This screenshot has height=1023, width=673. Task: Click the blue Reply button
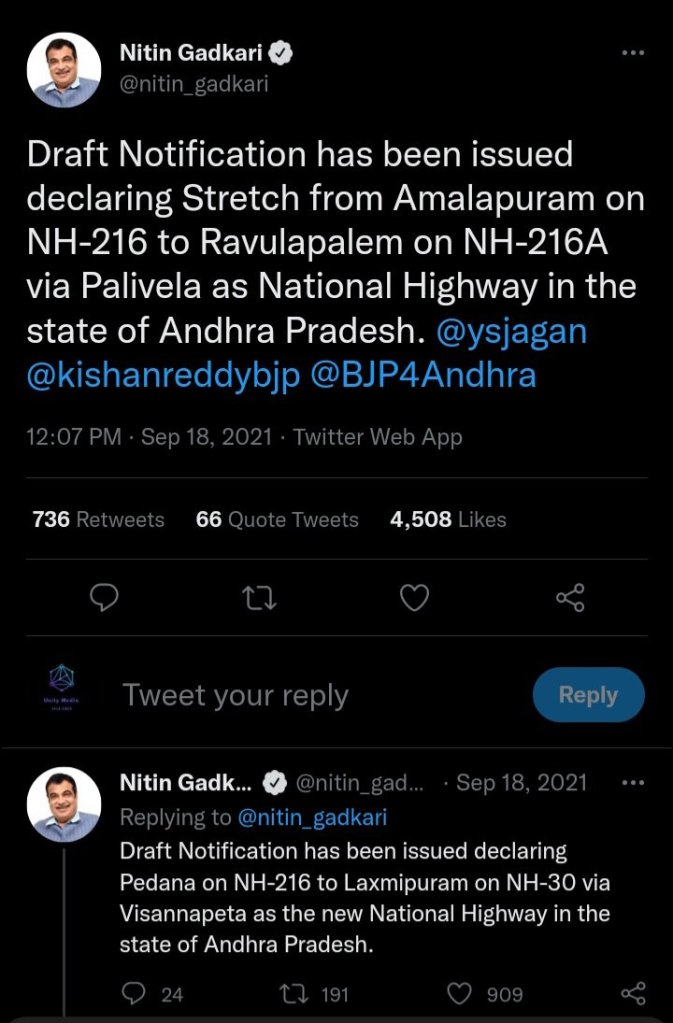pyautogui.click(x=588, y=695)
